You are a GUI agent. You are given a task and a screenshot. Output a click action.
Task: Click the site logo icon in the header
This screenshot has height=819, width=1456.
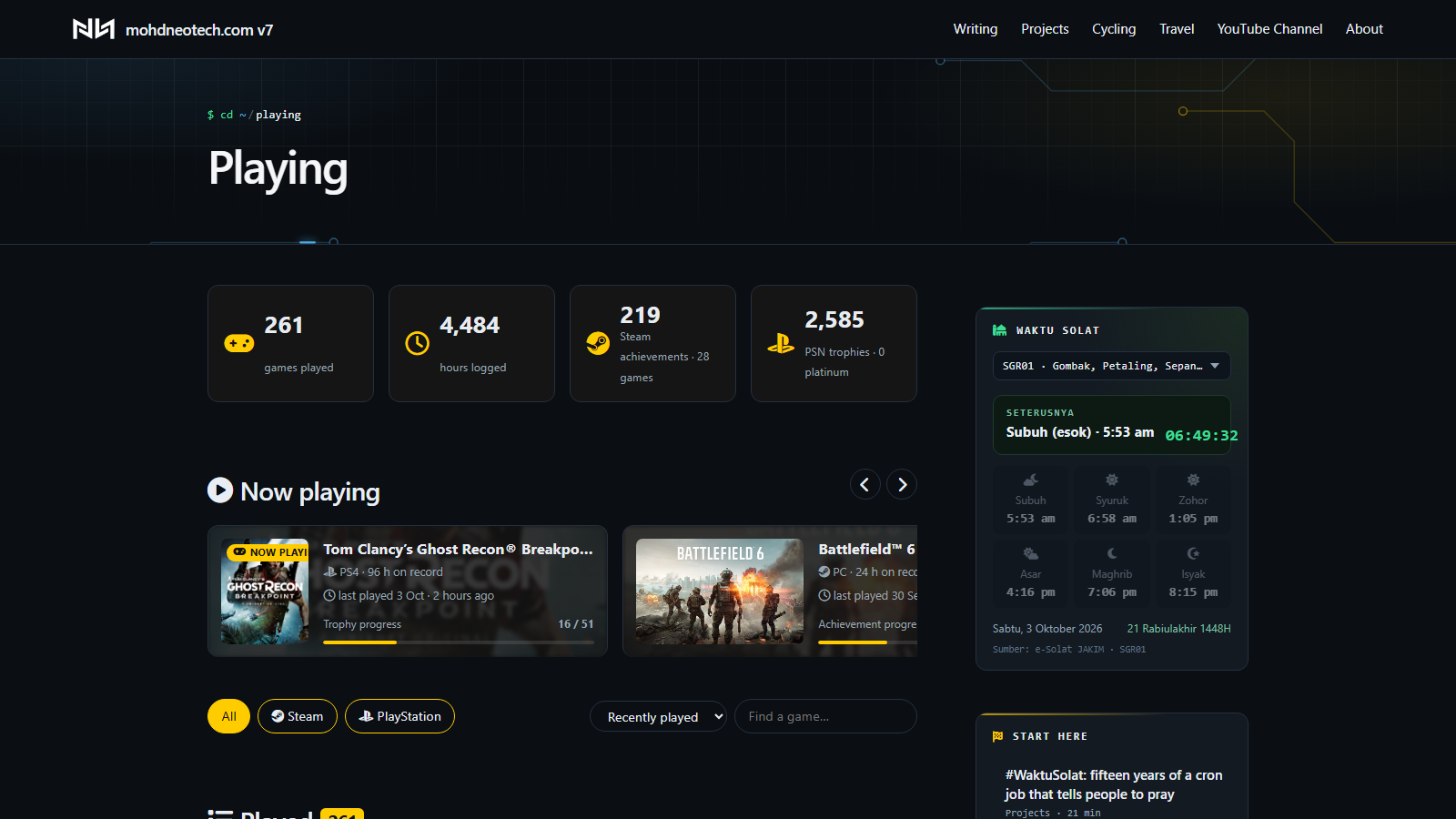point(94,29)
